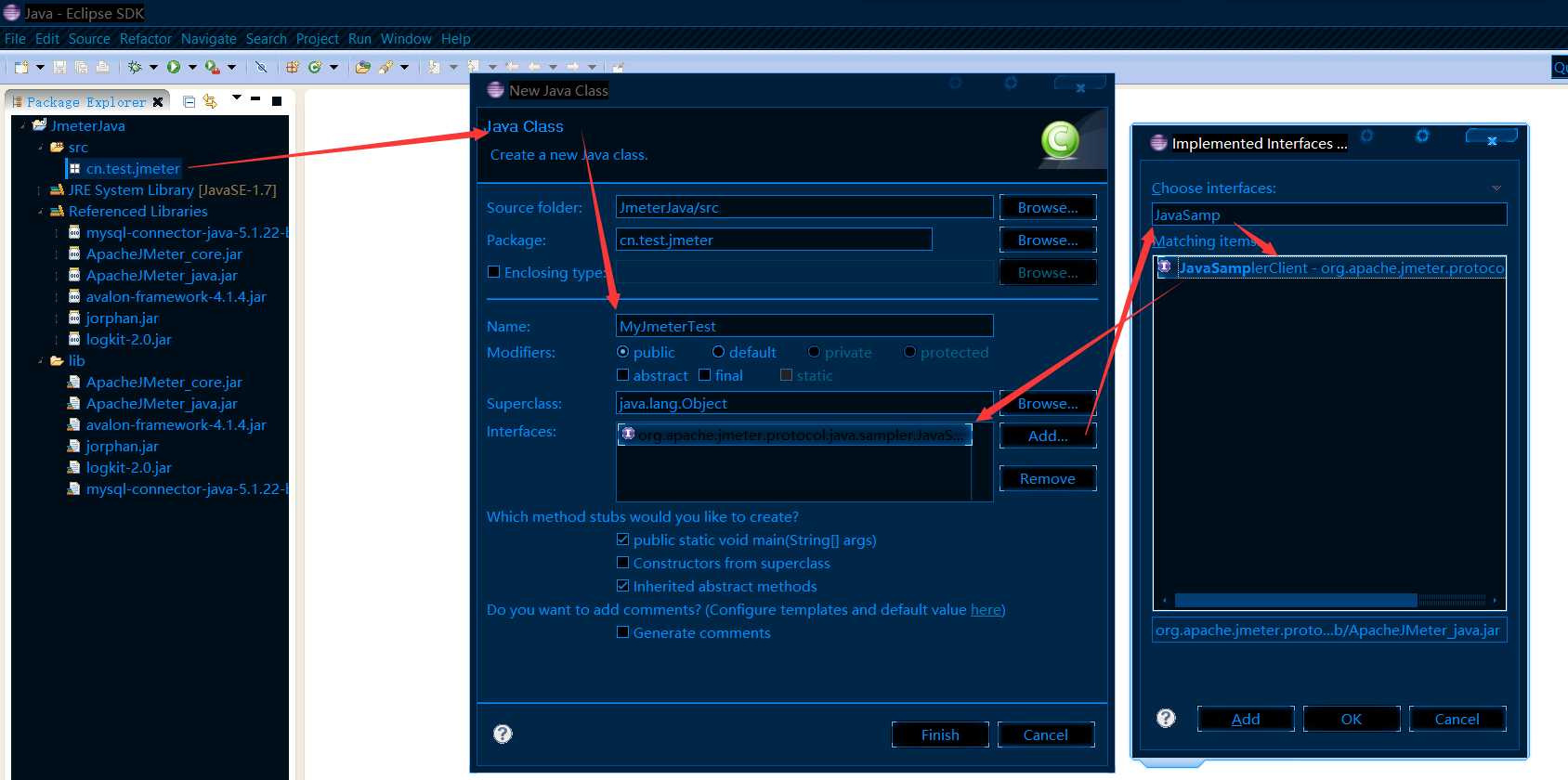Click the Last Edit Location toolbar icon

point(512,67)
